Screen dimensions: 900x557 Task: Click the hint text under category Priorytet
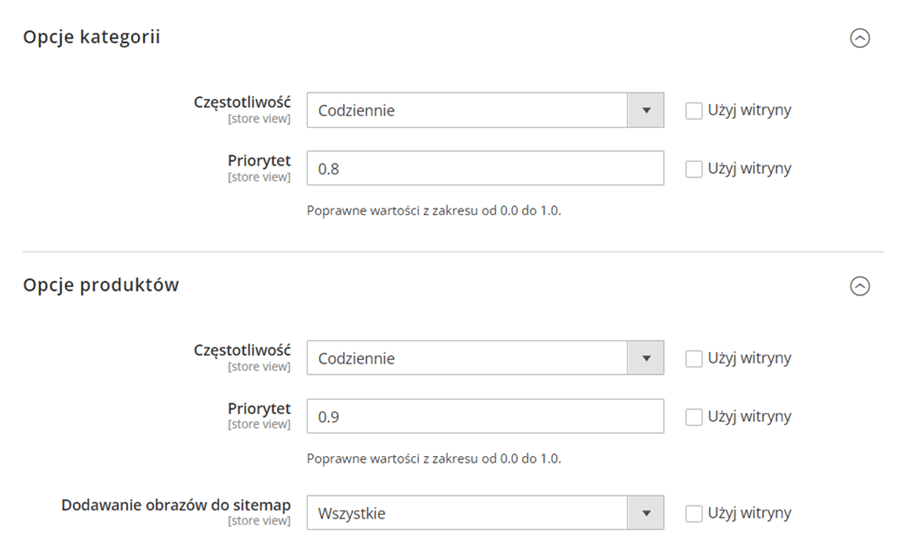click(434, 211)
